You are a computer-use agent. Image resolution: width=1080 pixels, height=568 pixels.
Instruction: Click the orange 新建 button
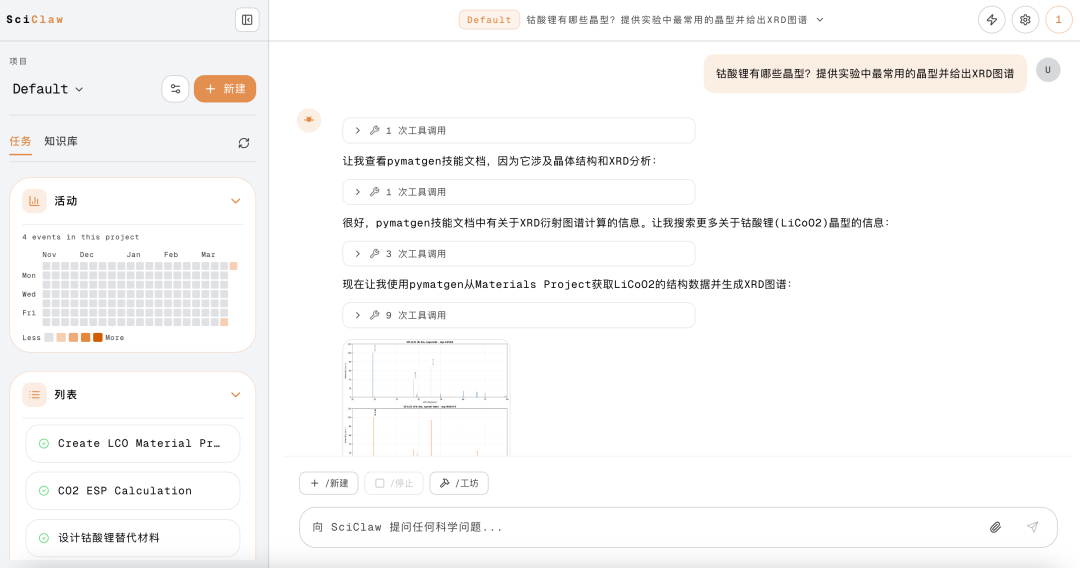[x=225, y=89]
